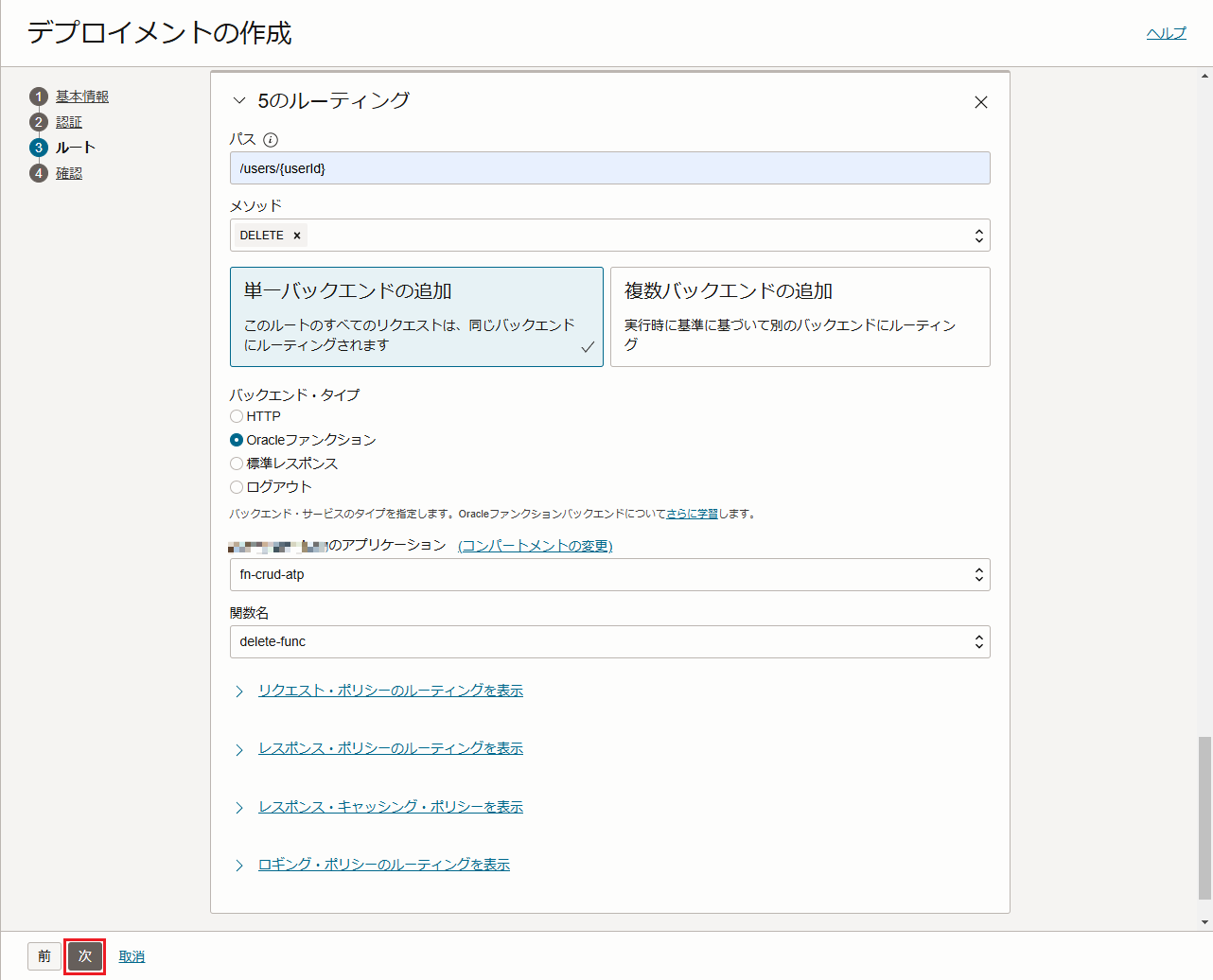
Task: Select the ログアウト backend type
Action: click(237, 487)
